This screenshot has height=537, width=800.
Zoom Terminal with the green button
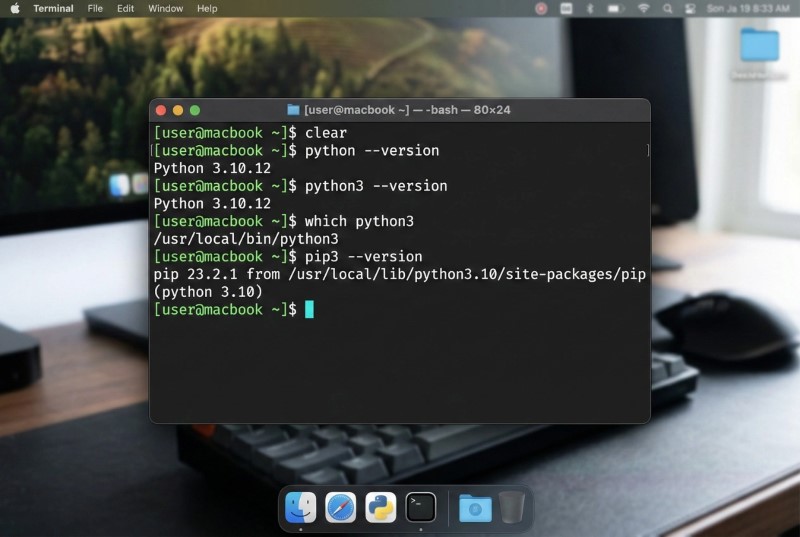pos(195,110)
